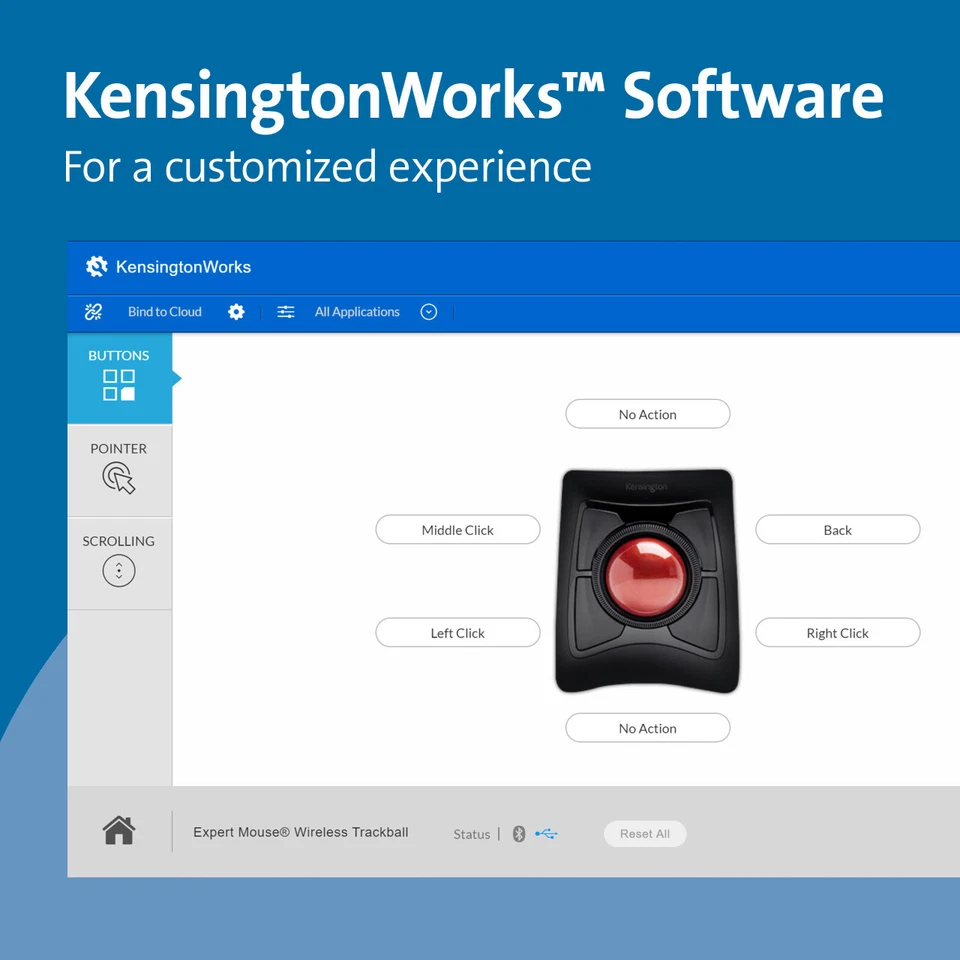Open the All Applications dropdown
Viewport: 960px width, 960px height.
(x=356, y=312)
